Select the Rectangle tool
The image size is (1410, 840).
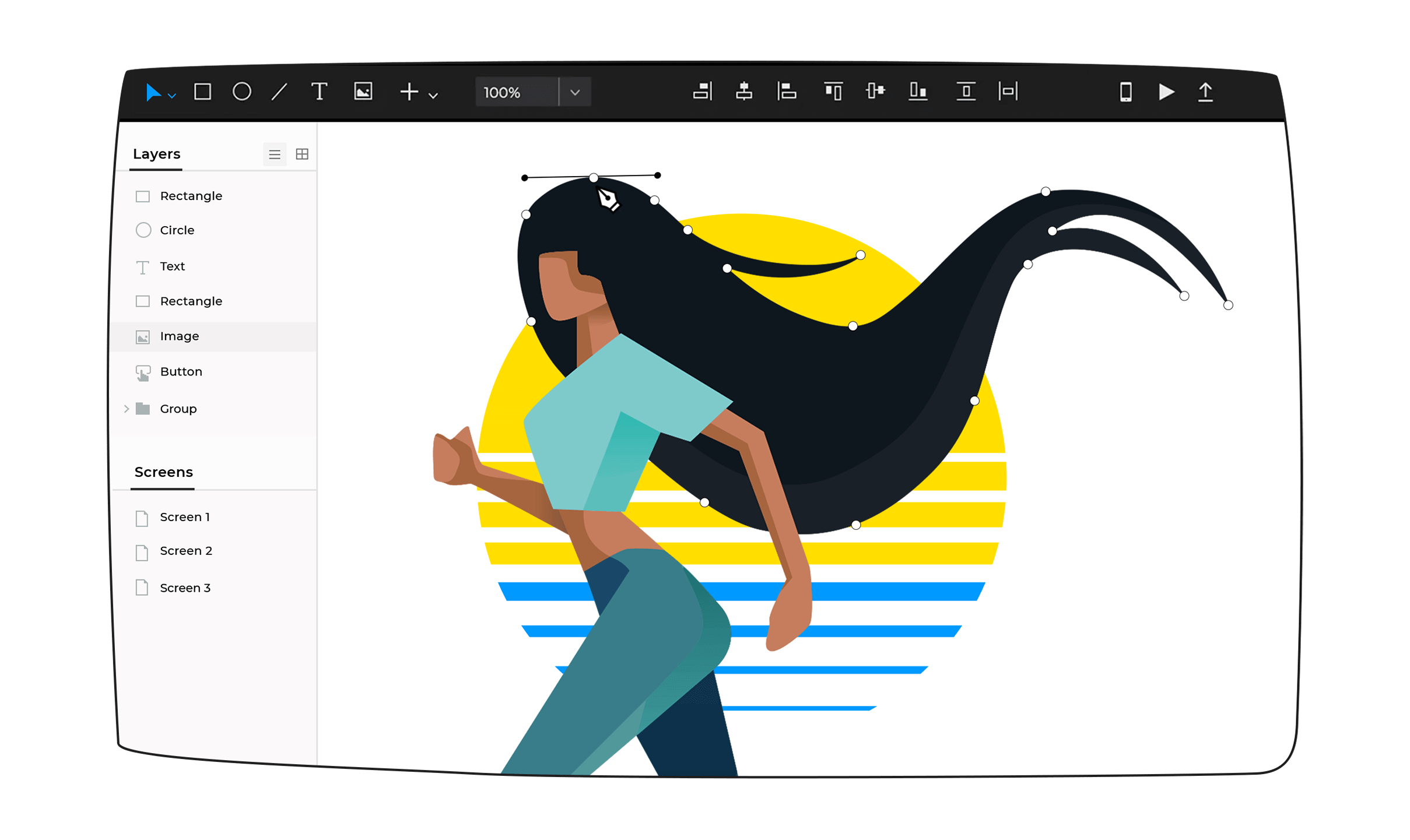coord(203,92)
